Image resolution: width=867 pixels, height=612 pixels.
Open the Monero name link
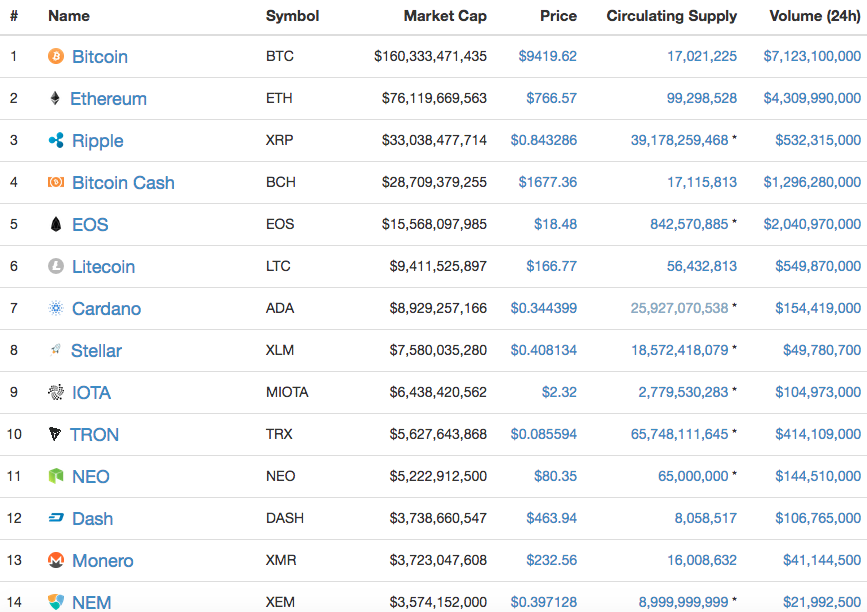[103, 561]
